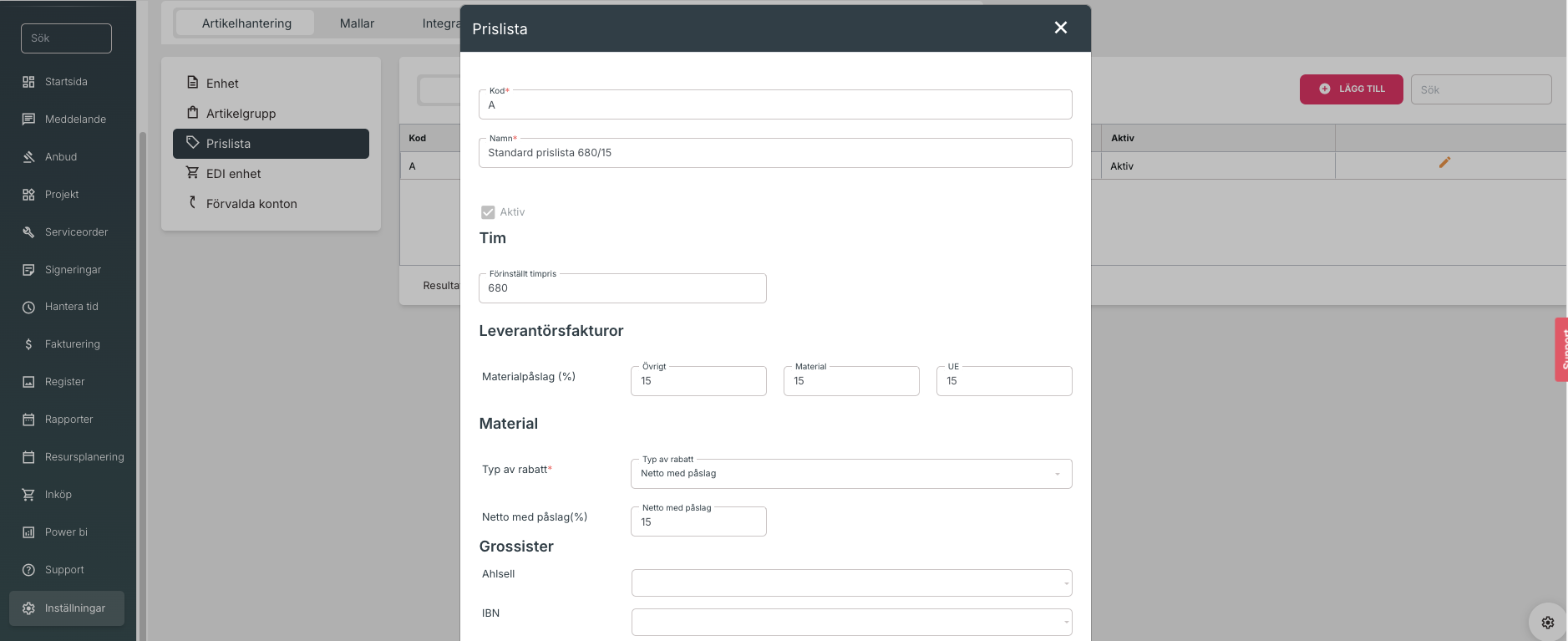Click the Enhet document icon
This screenshot has height=641, width=1568.
[193, 83]
